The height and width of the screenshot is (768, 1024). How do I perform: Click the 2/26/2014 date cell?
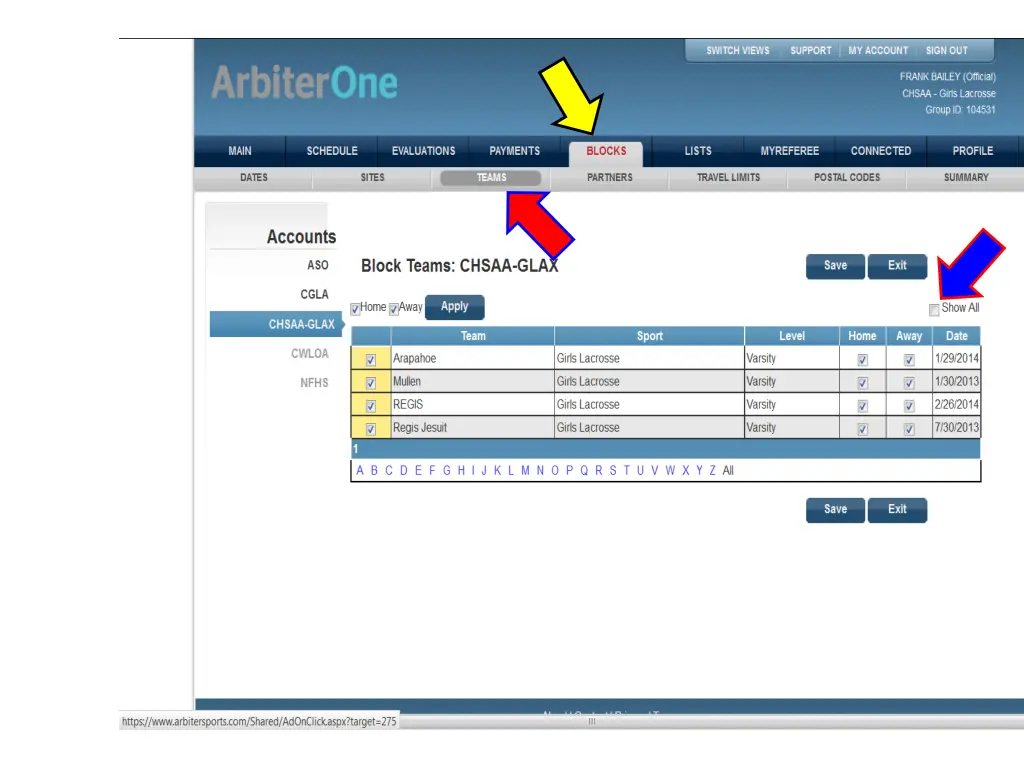click(x=957, y=404)
